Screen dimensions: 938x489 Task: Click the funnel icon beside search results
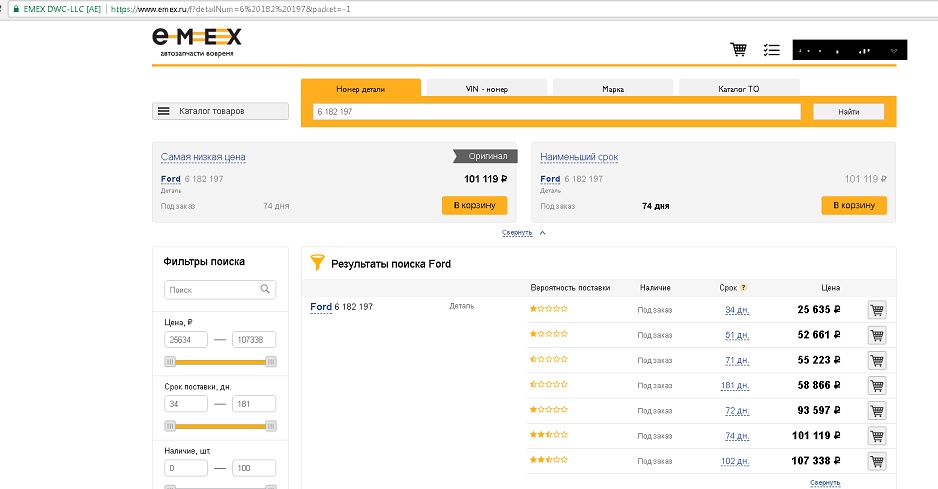click(317, 262)
